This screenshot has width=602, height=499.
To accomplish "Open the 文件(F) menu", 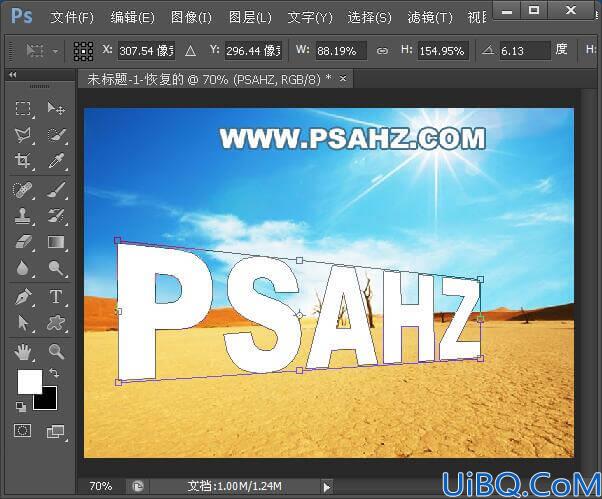I will coord(72,18).
